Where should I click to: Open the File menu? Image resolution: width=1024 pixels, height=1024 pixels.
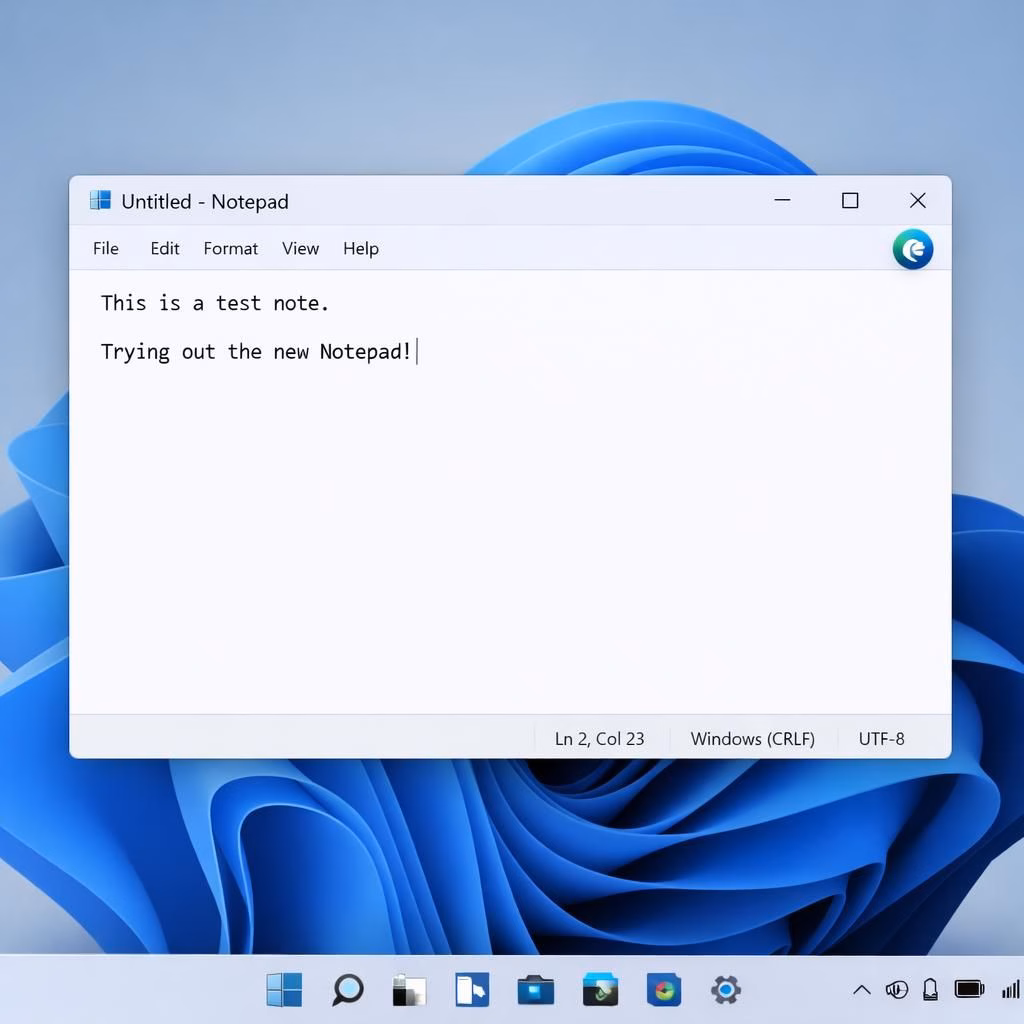click(x=106, y=249)
